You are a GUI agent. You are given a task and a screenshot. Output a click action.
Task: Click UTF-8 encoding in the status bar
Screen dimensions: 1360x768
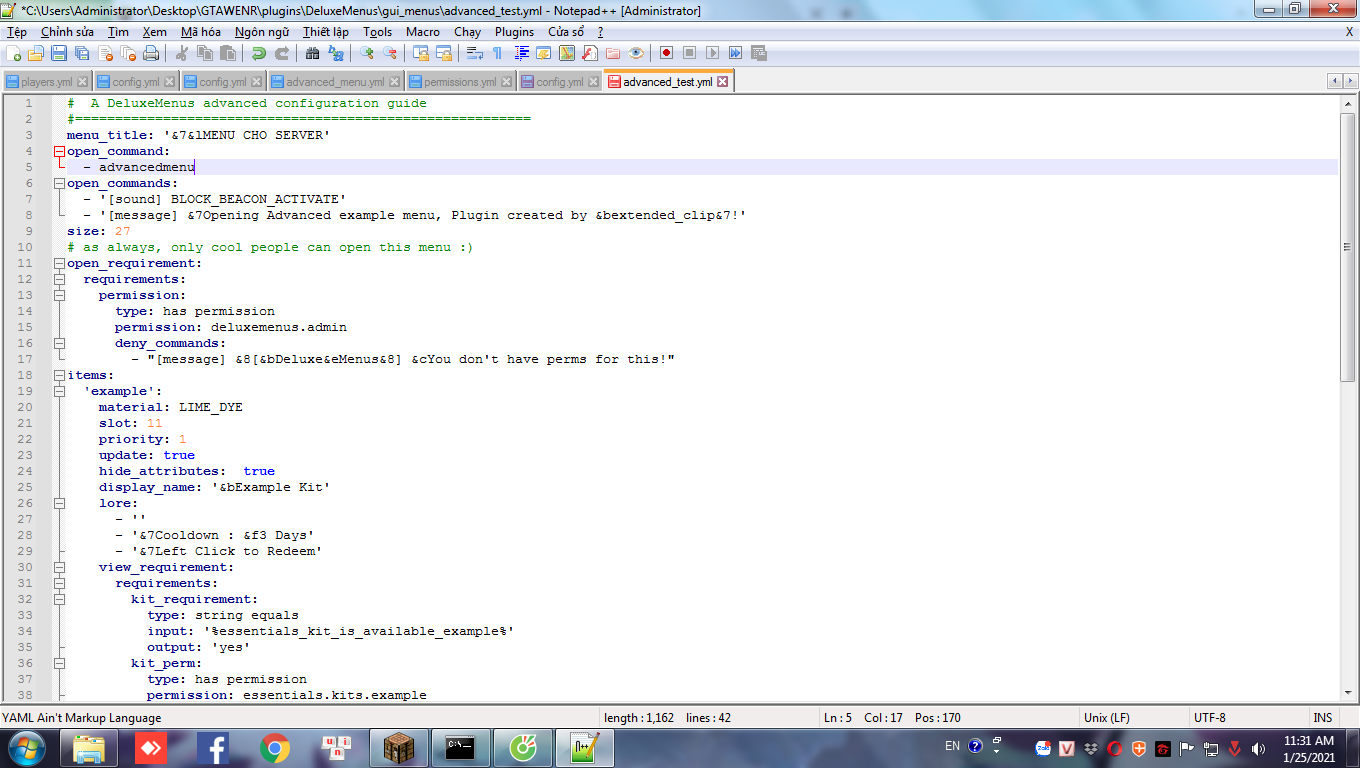1209,718
